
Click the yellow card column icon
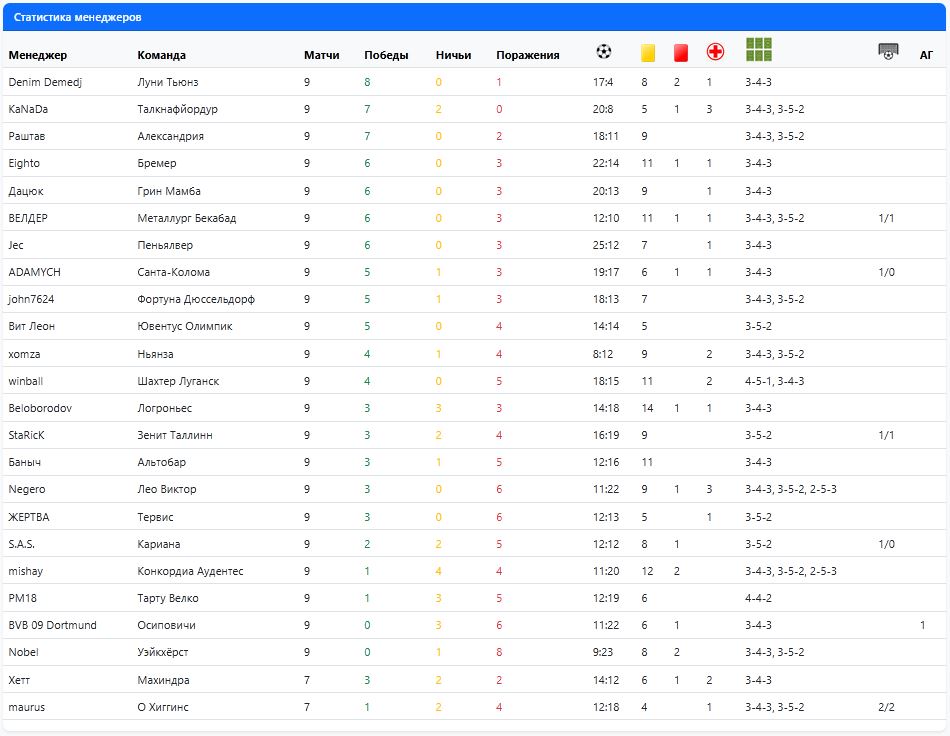click(647, 52)
